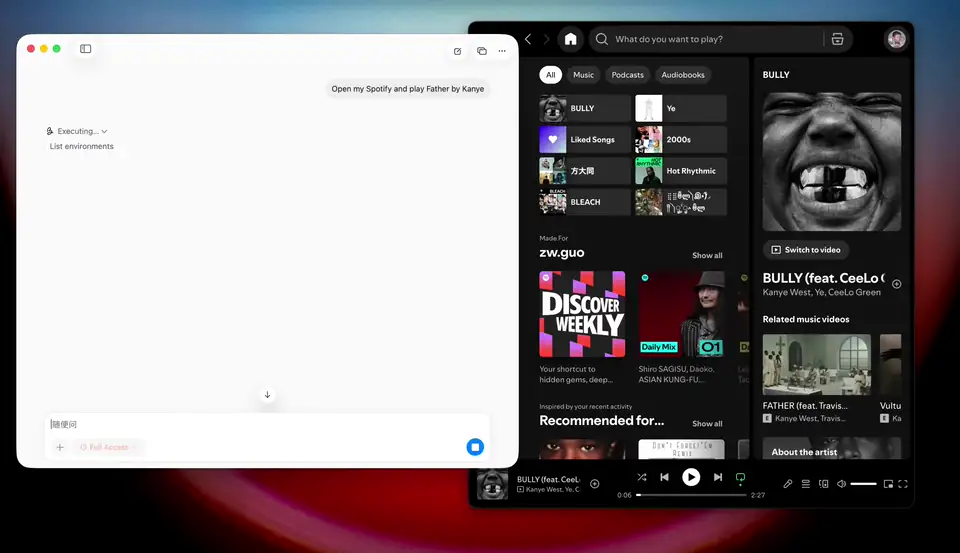Open FATHER related music video thumbnail

click(817, 365)
